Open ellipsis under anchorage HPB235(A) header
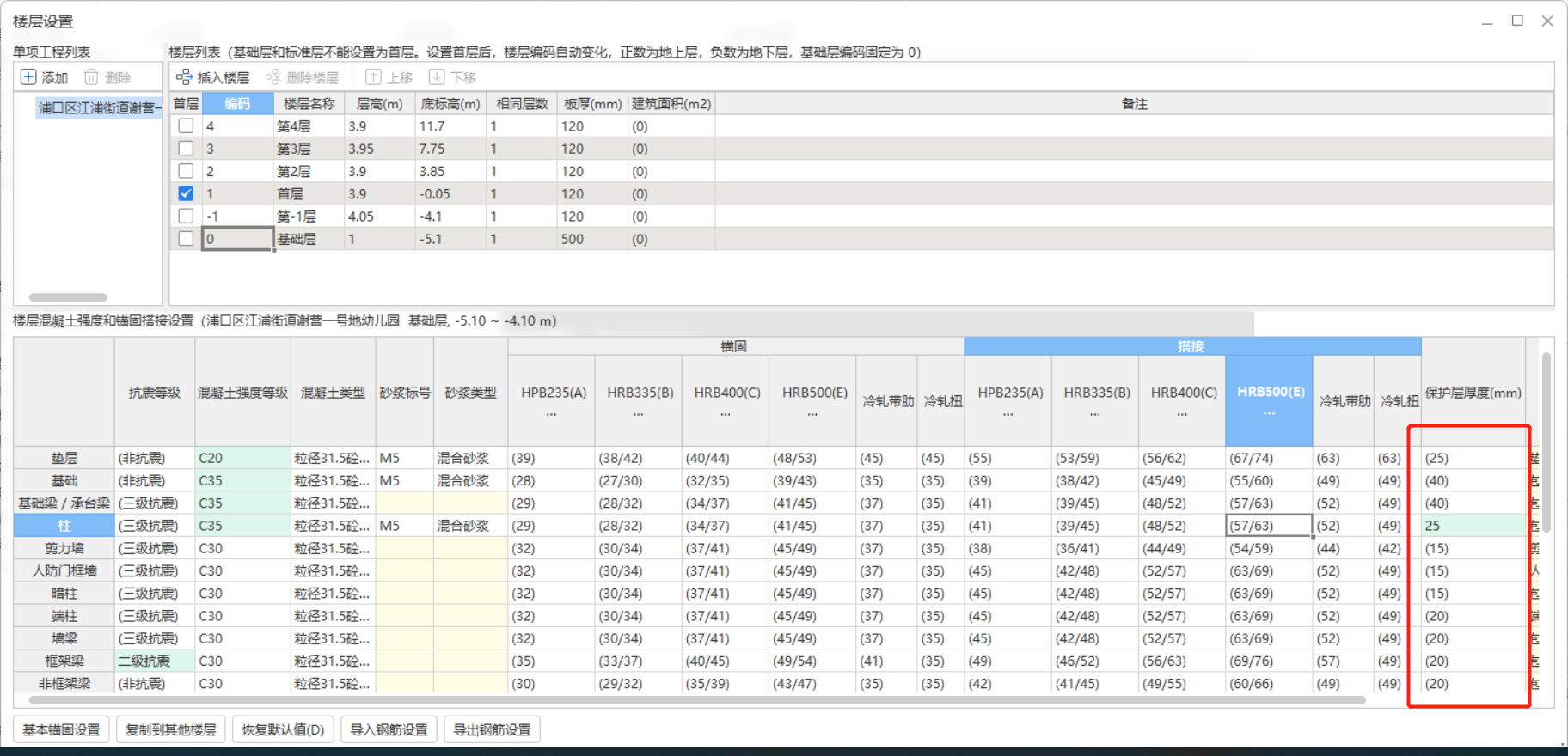Screen dimensions: 1568x756 click(552, 414)
